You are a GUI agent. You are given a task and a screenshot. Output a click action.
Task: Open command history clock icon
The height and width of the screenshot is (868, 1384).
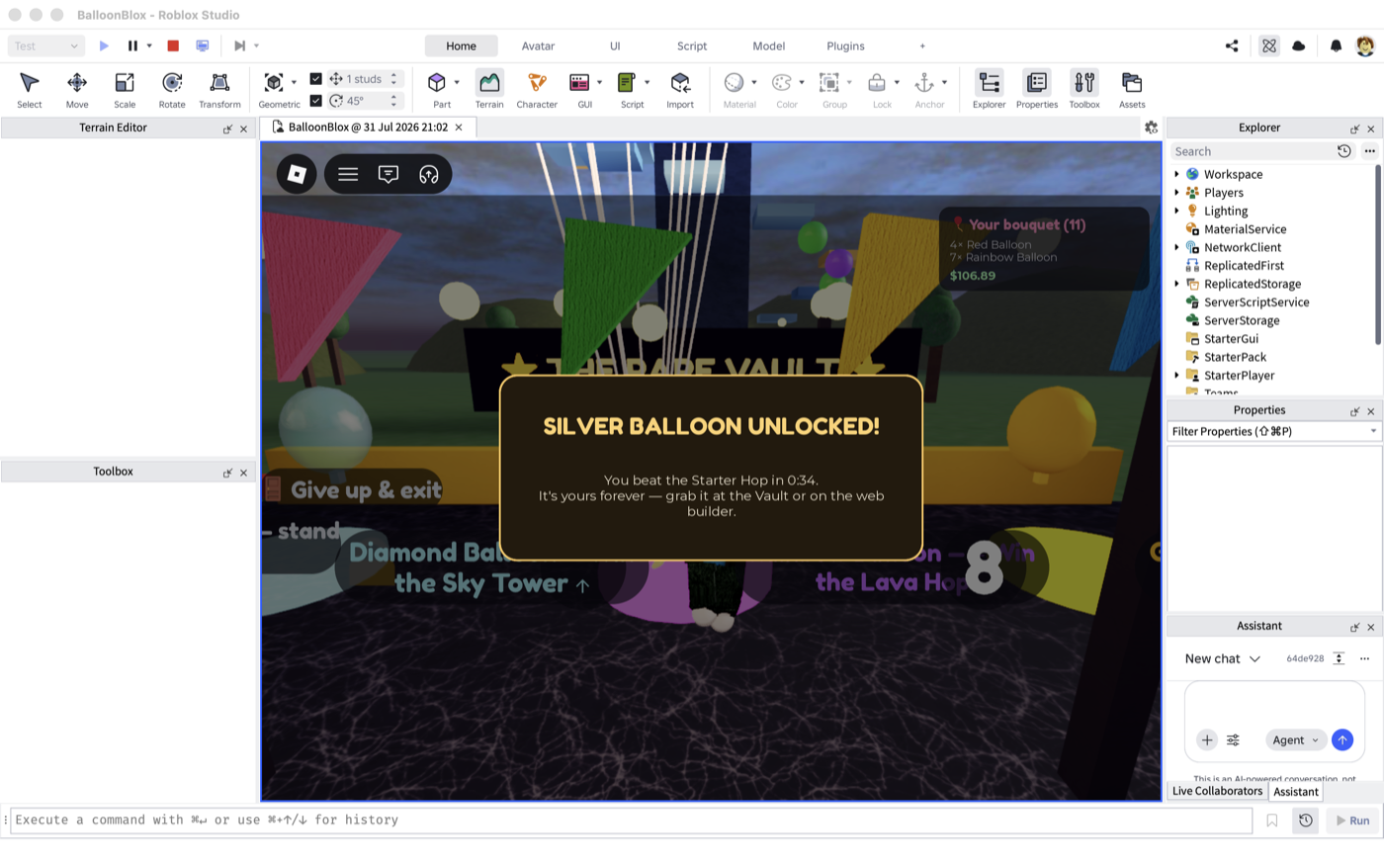point(1306,821)
